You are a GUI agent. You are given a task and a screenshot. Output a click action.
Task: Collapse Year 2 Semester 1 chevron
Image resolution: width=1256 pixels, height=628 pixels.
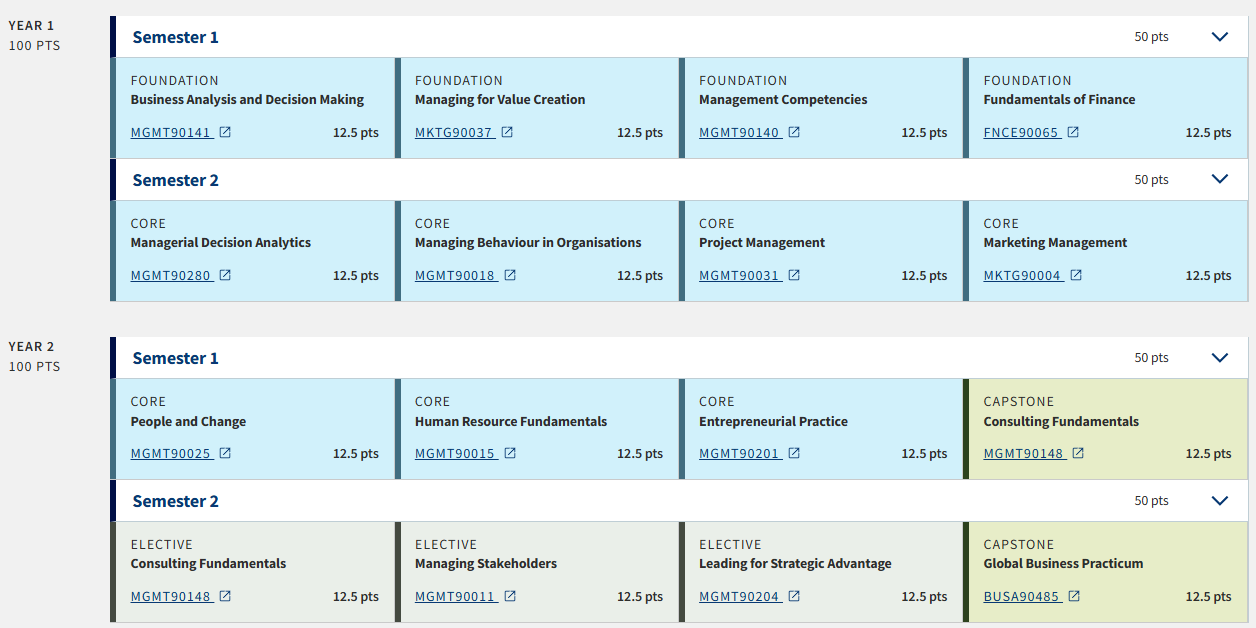1219,358
